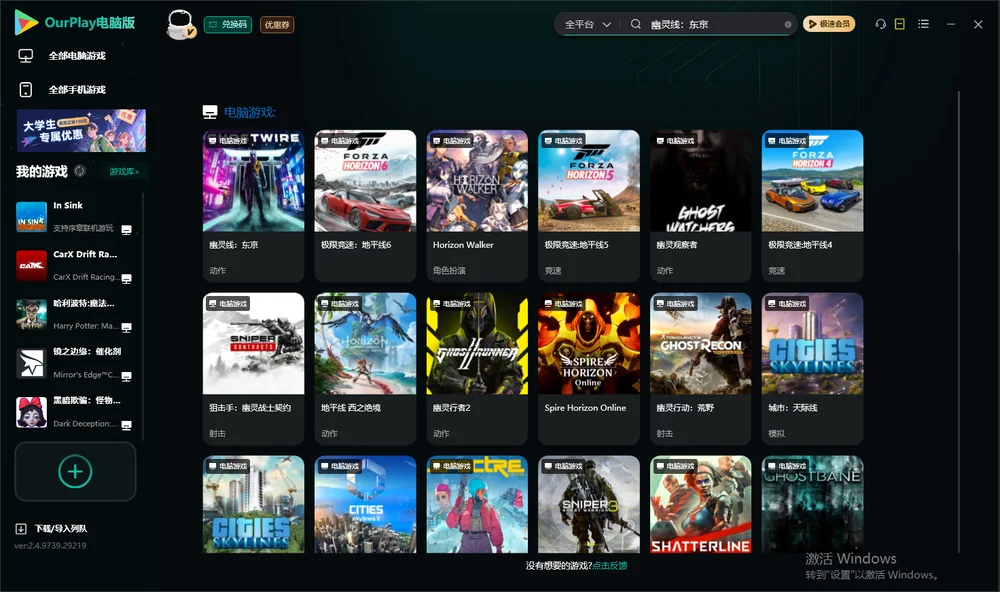Click the search field containing 幽灵线: 东京

tap(714, 24)
